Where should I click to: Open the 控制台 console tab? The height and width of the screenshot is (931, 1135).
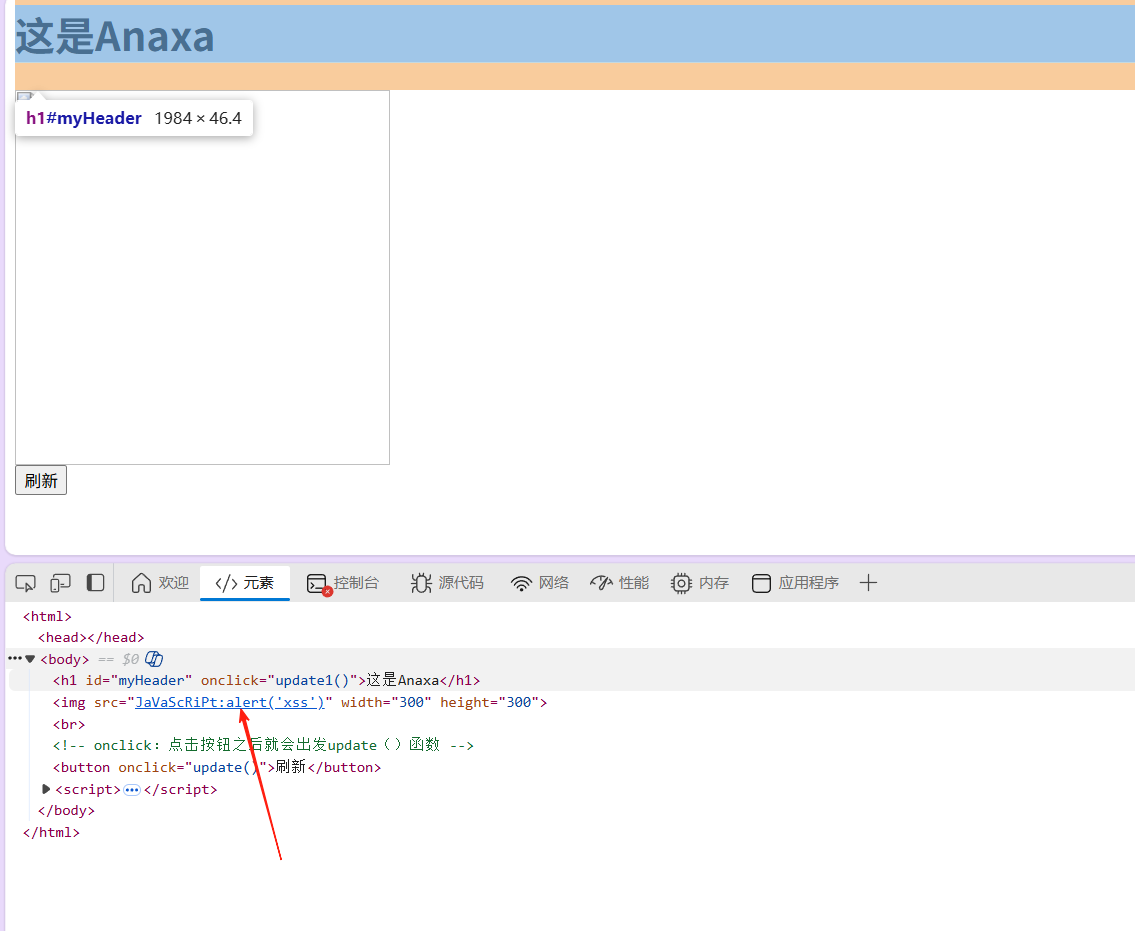342,583
